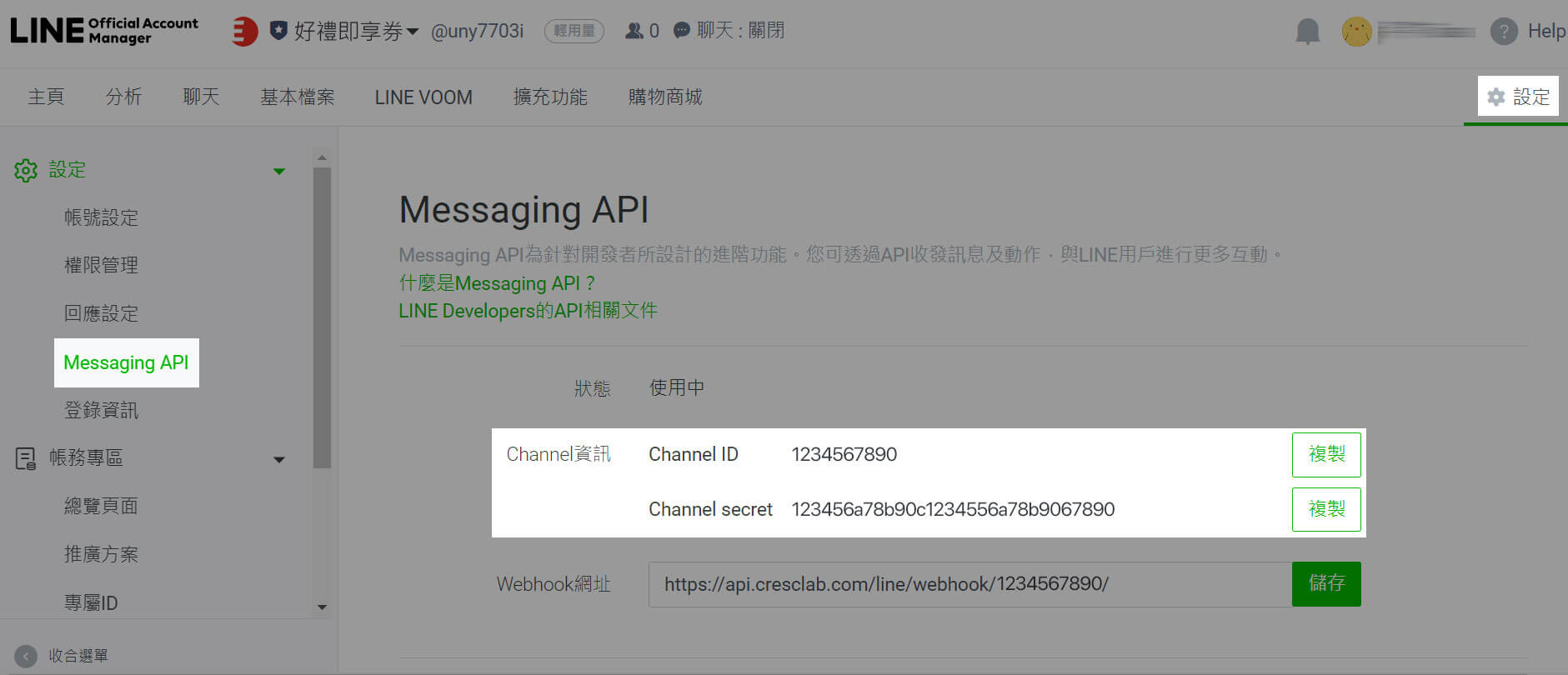1568x675 pixels.
Task: Click the 輕用量 plan badge
Action: 574,31
